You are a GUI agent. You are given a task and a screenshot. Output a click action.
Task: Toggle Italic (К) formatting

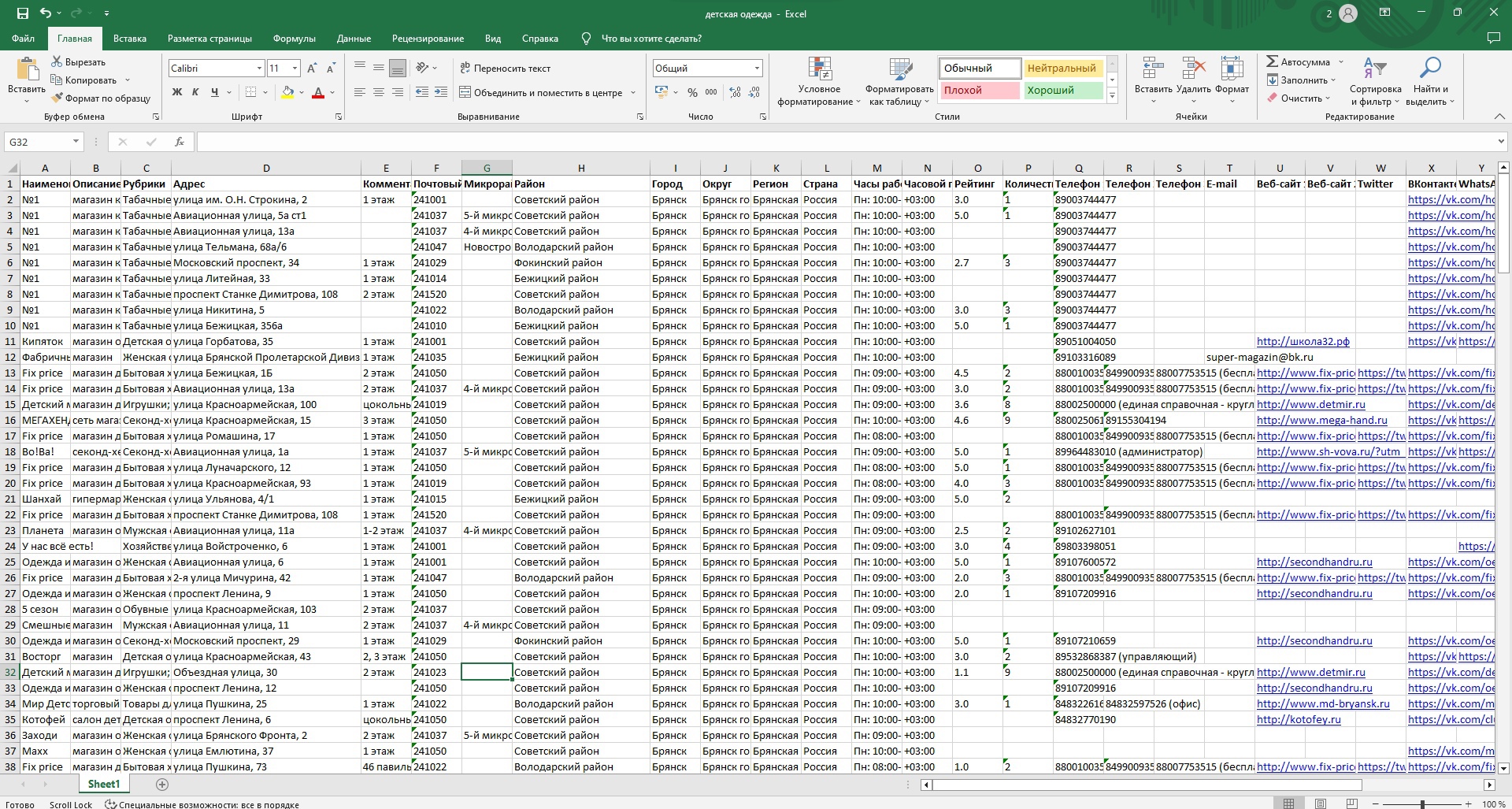(195, 92)
